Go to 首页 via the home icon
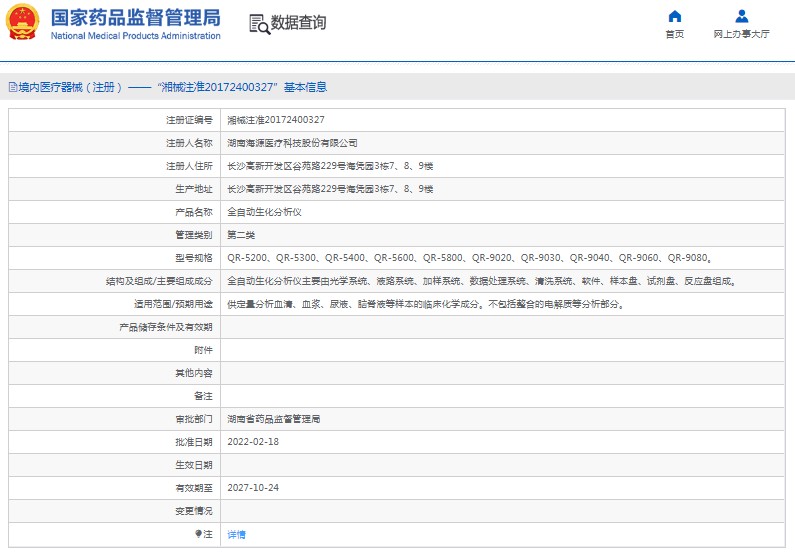 [675, 17]
